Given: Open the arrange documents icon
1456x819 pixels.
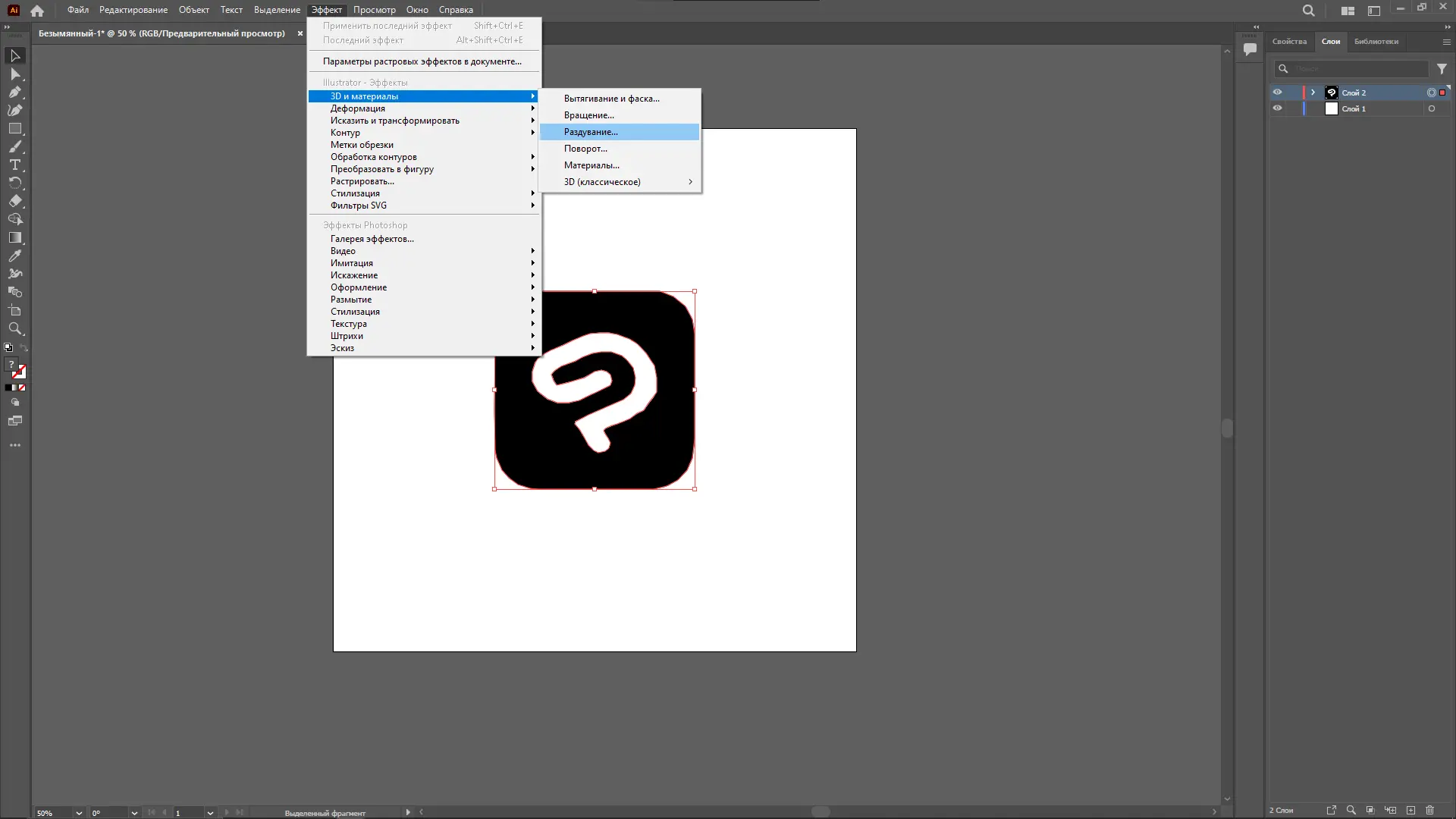Looking at the screenshot, I should click(1348, 11).
